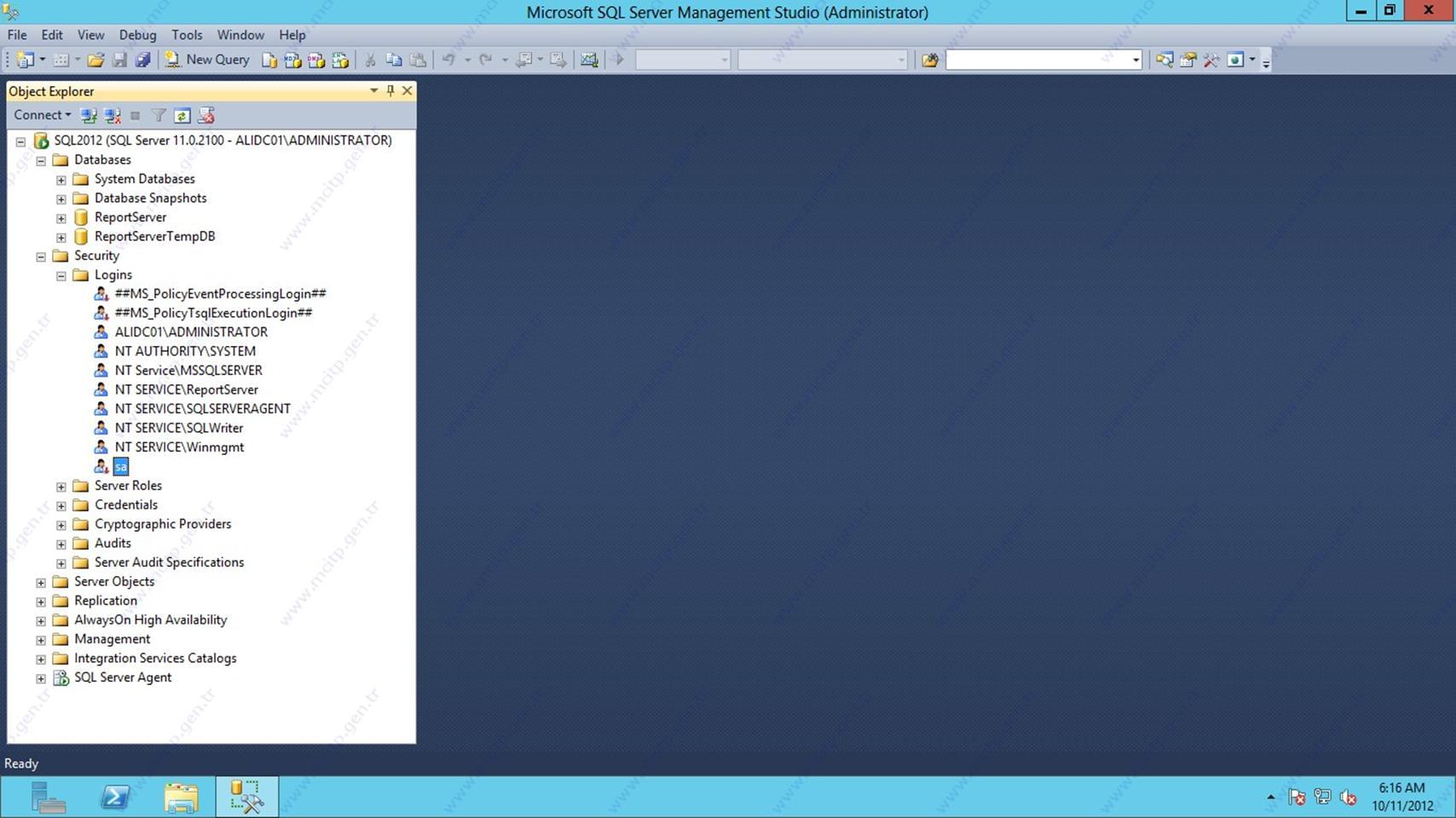Collapse the Databases folder

point(41,160)
